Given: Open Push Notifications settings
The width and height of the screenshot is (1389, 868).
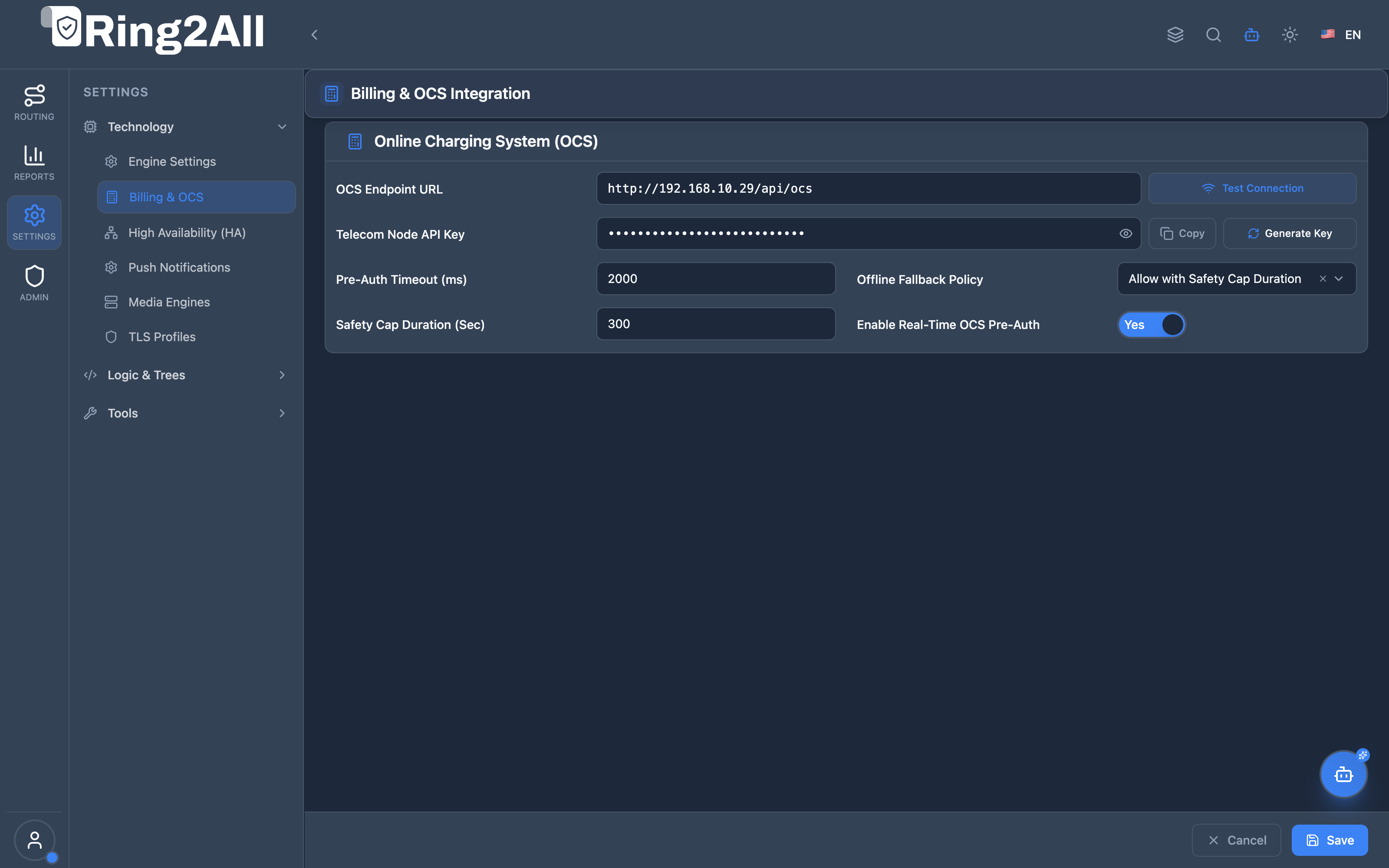Looking at the screenshot, I should [x=196, y=267].
